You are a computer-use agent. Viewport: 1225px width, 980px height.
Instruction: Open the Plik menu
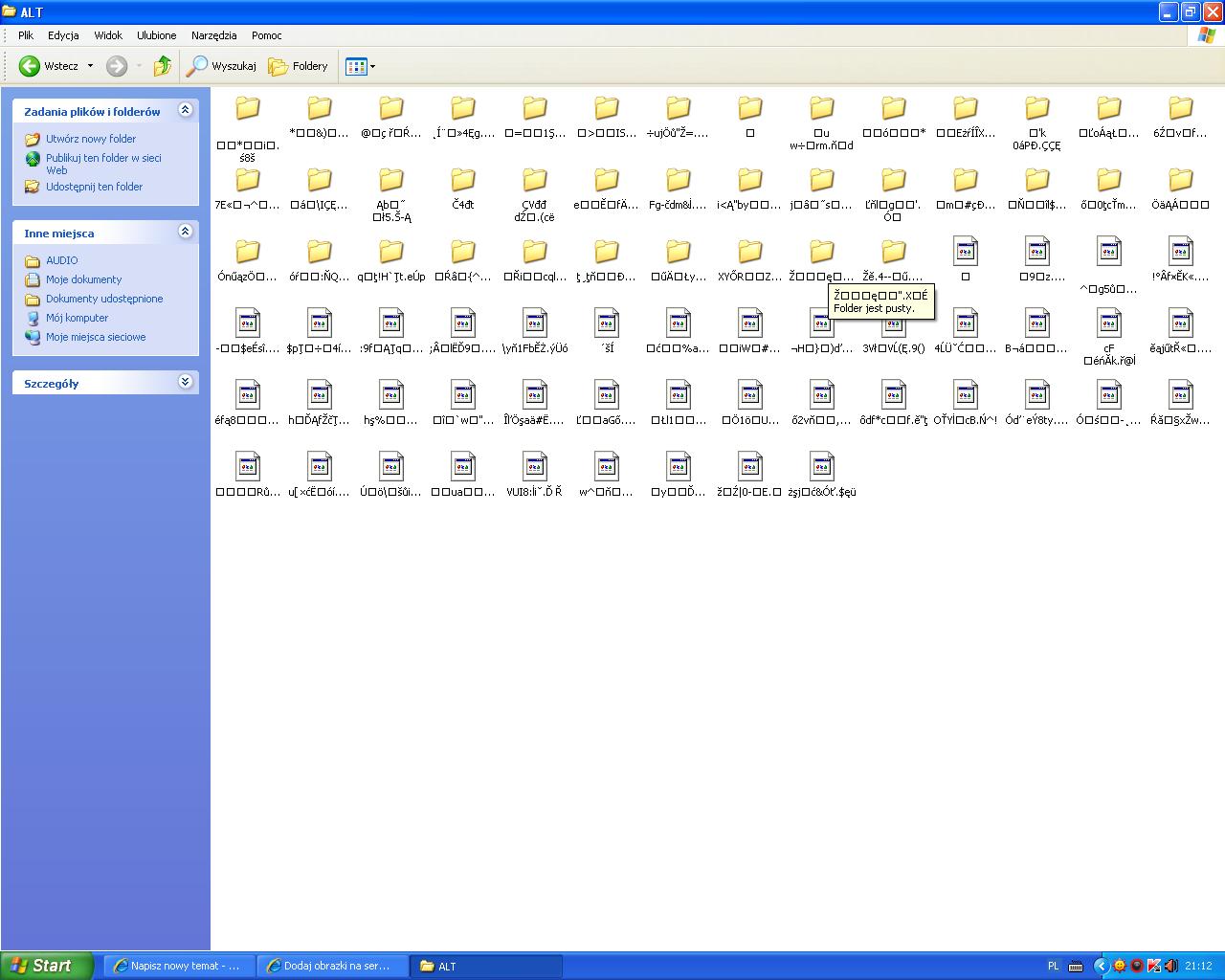tap(26, 35)
